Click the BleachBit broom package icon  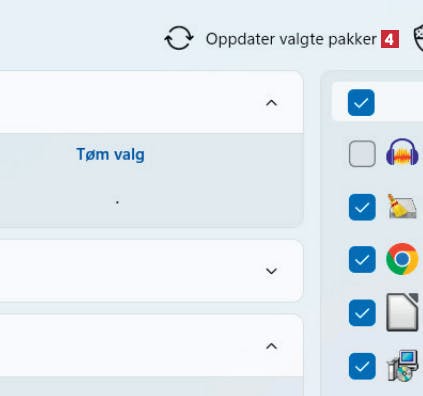click(402, 207)
